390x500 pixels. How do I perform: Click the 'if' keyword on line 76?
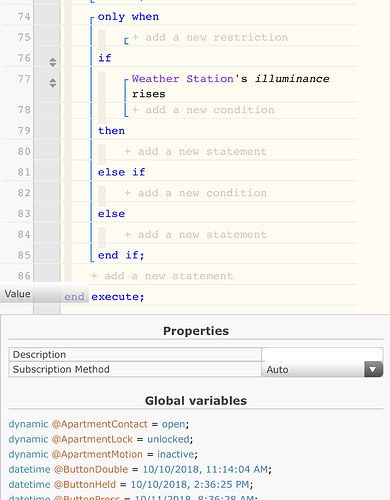[x=105, y=58]
